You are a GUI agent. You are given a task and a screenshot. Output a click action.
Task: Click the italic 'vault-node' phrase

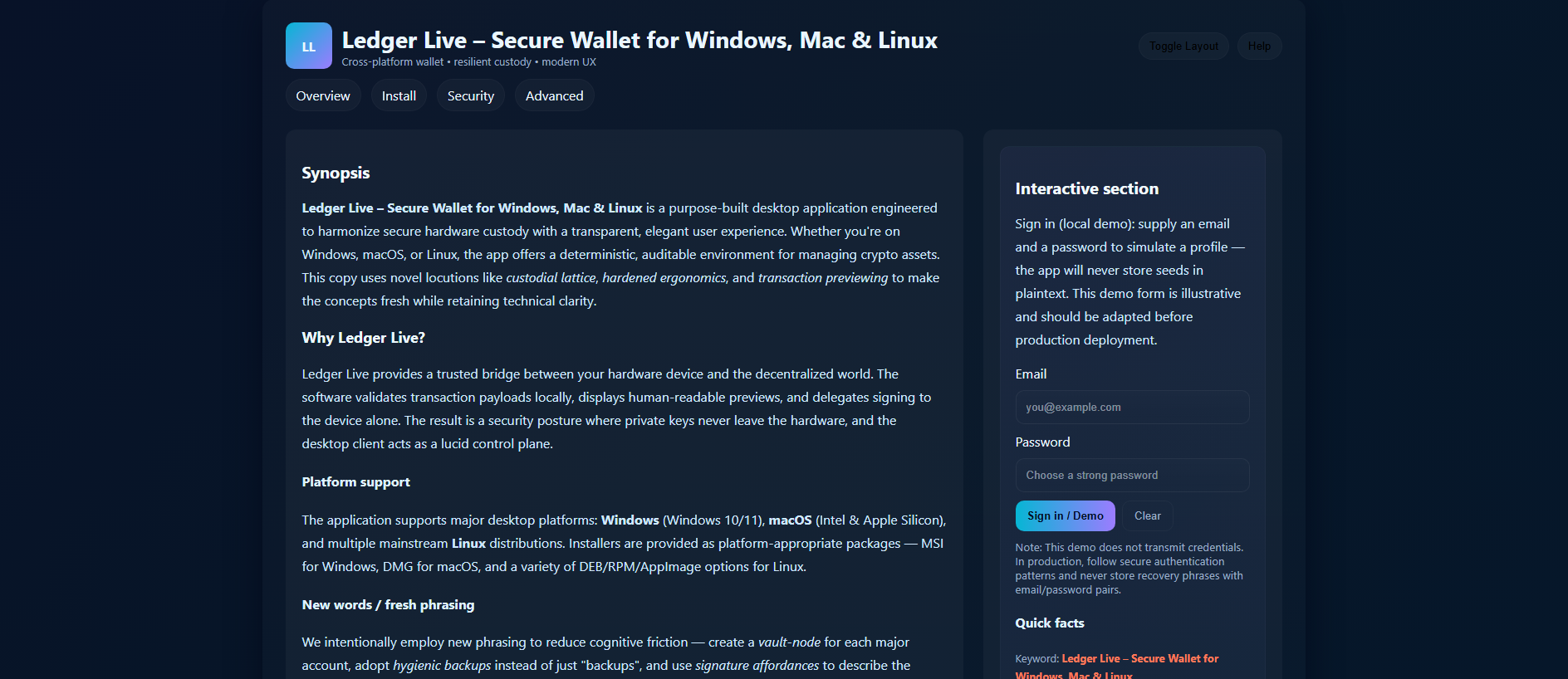pyautogui.click(x=789, y=642)
